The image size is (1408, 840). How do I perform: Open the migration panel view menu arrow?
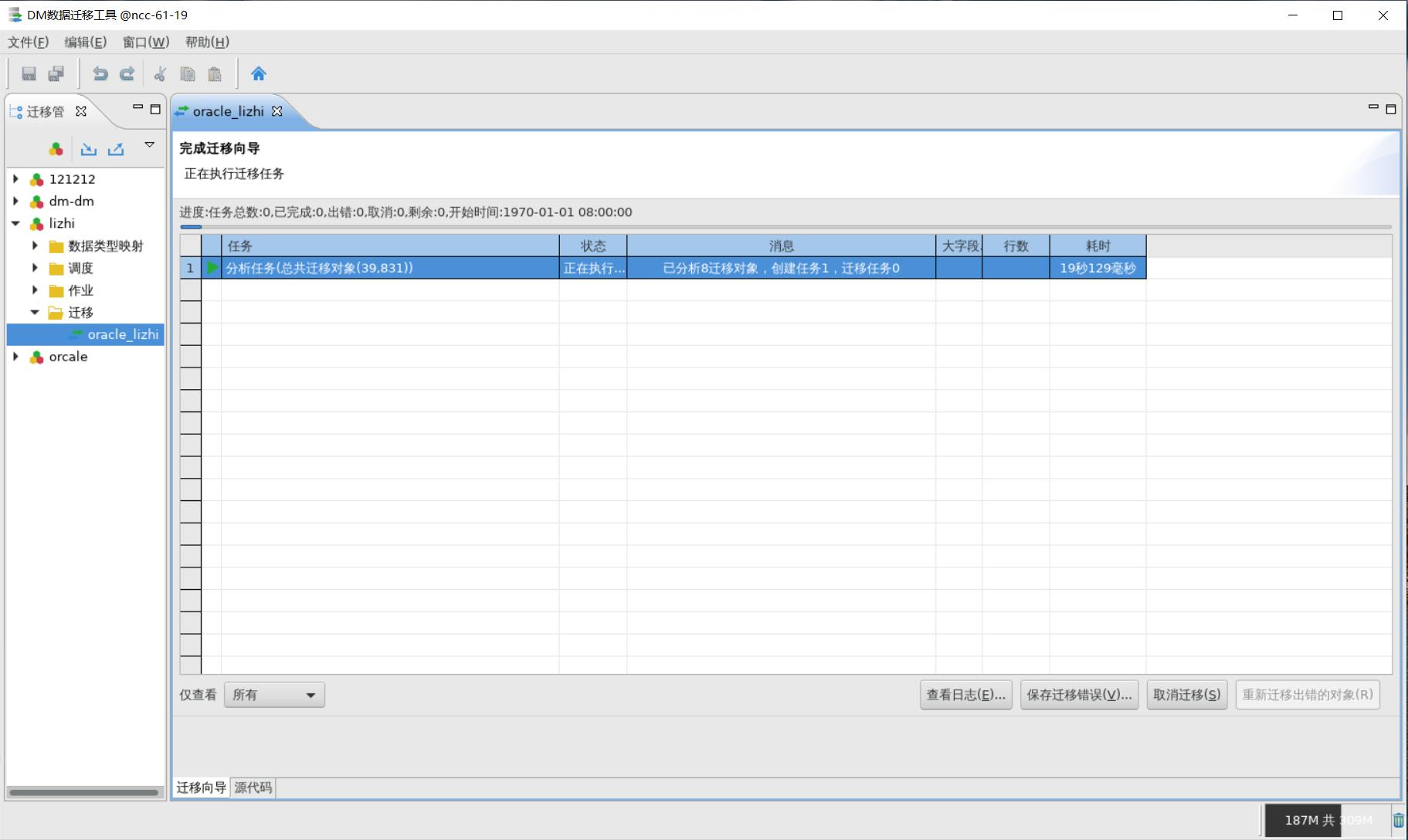point(150,144)
